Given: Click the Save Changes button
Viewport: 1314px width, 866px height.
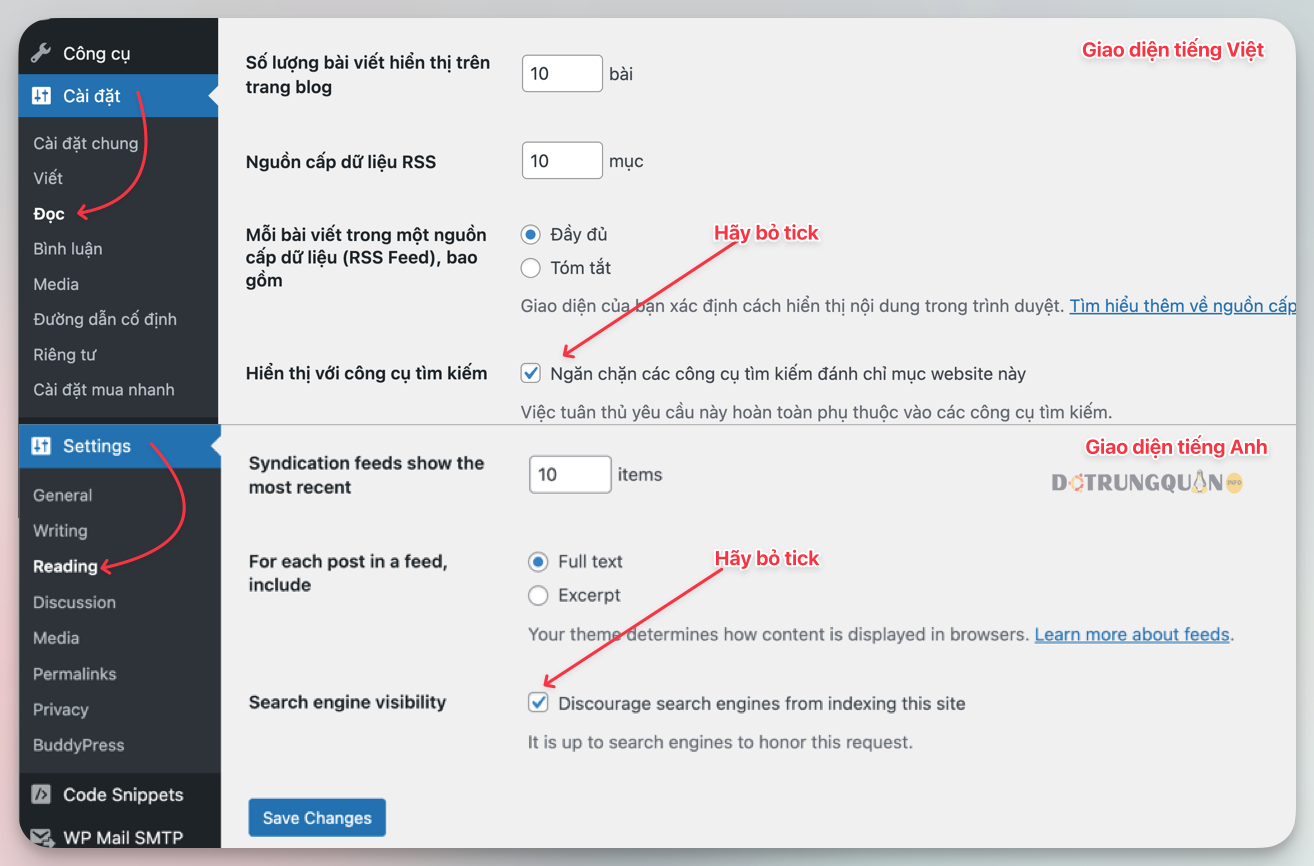Looking at the screenshot, I should (x=317, y=818).
